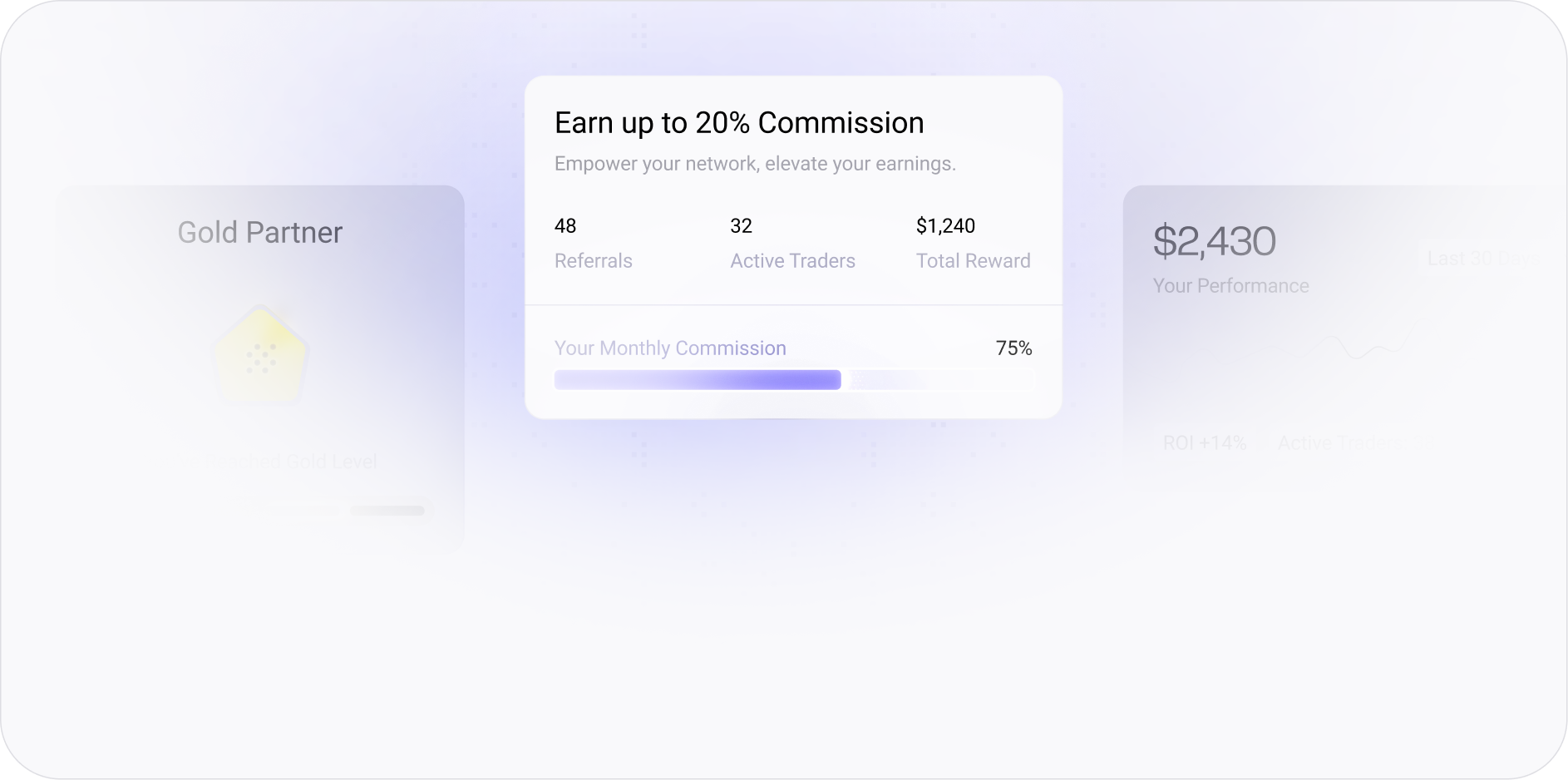Click the Empower your network subtitle
This screenshot has height=780, width=1568.
pyautogui.click(x=755, y=164)
